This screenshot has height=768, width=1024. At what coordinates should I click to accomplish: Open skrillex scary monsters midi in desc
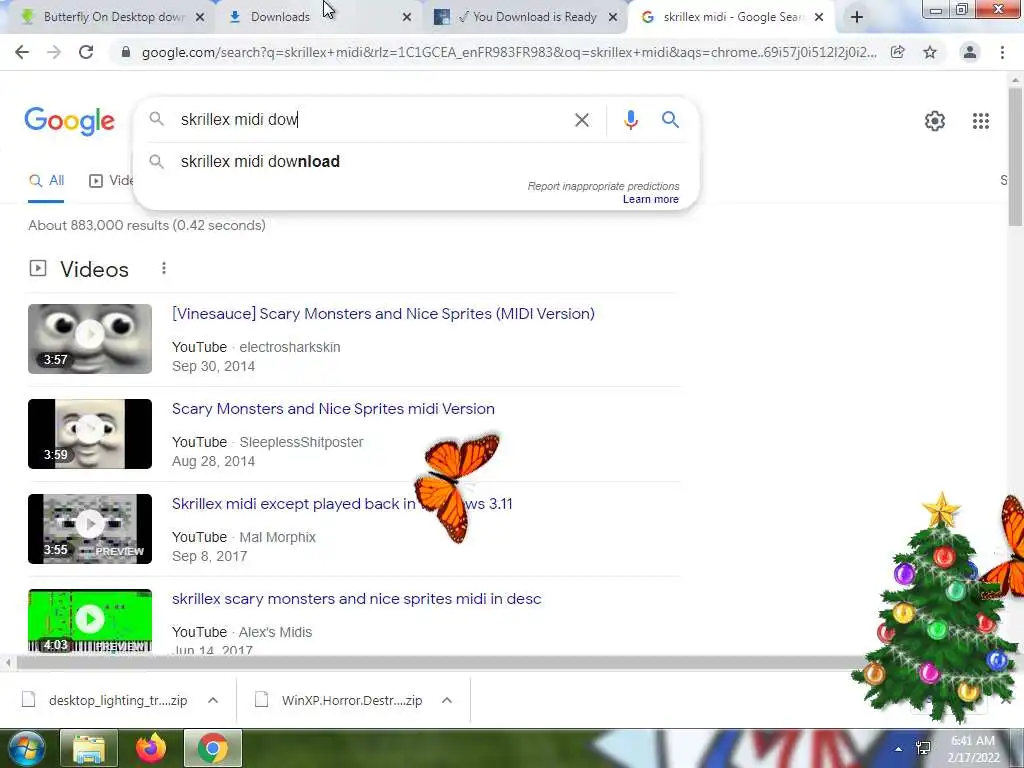pyautogui.click(x=357, y=599)
